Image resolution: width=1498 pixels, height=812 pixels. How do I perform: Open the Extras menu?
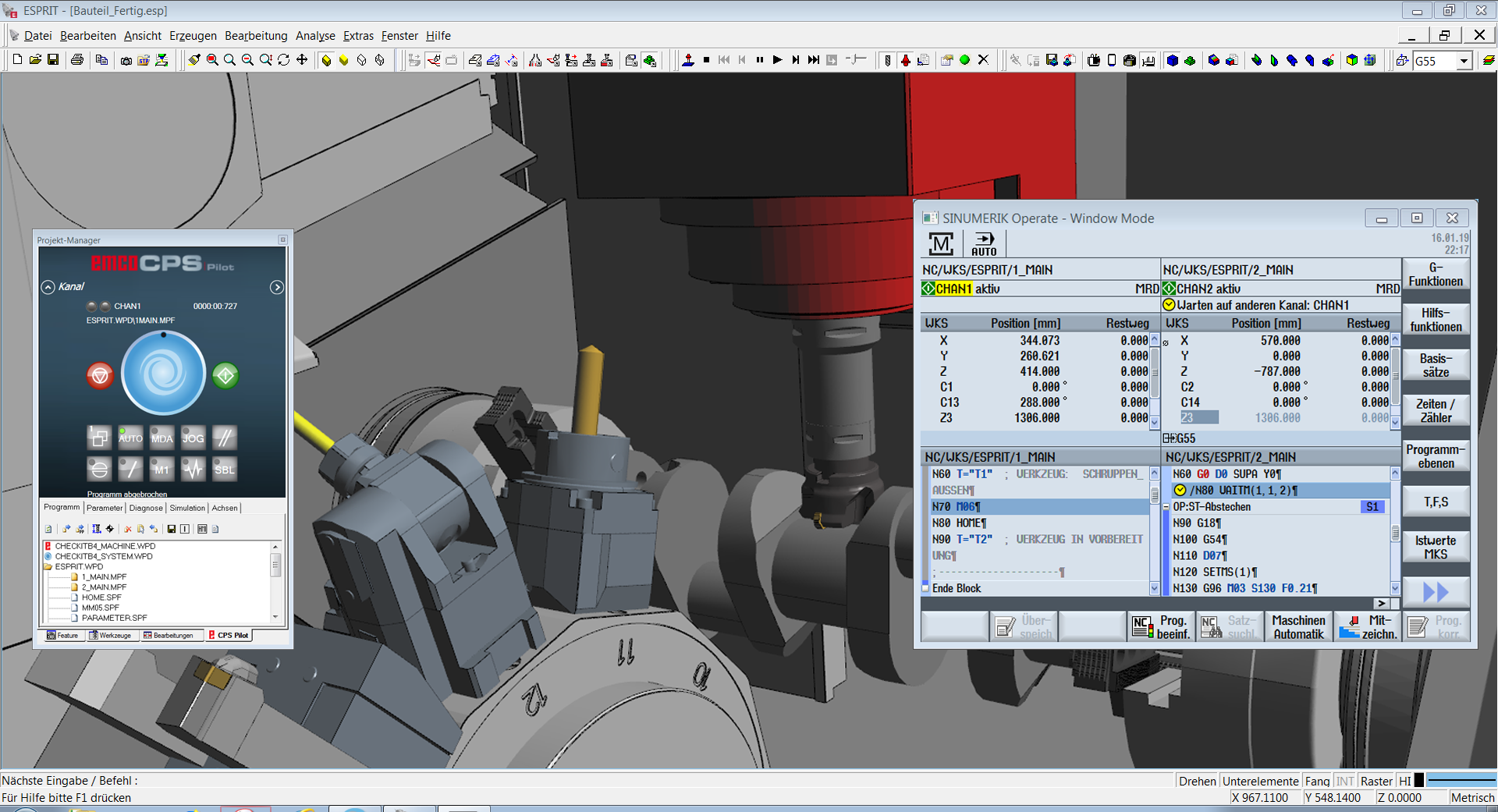pyautogui.click(x=358, y=36)
